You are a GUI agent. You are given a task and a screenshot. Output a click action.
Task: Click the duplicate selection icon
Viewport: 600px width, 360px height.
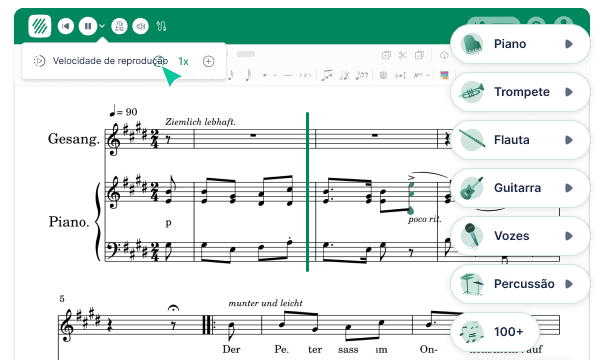click(386, 55)
